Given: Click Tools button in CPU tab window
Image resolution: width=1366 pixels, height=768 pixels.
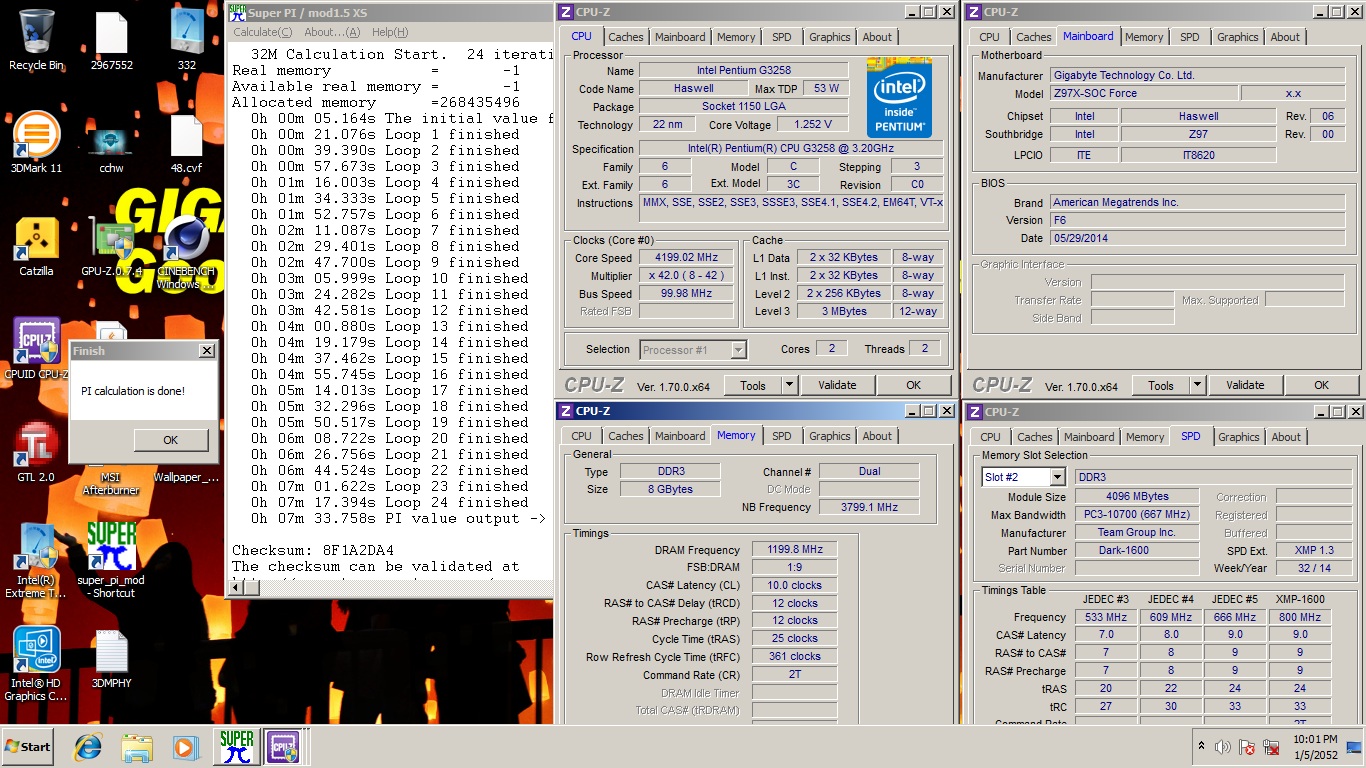Looking at the screenshot, I should pos(753,385).
